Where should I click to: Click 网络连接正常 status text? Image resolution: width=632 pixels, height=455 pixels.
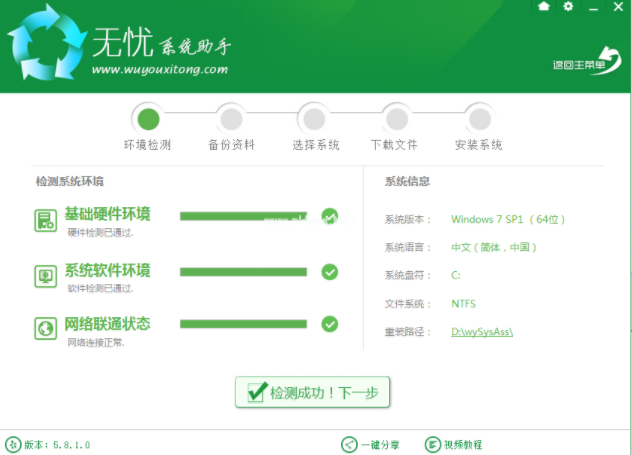coord(96,343)
